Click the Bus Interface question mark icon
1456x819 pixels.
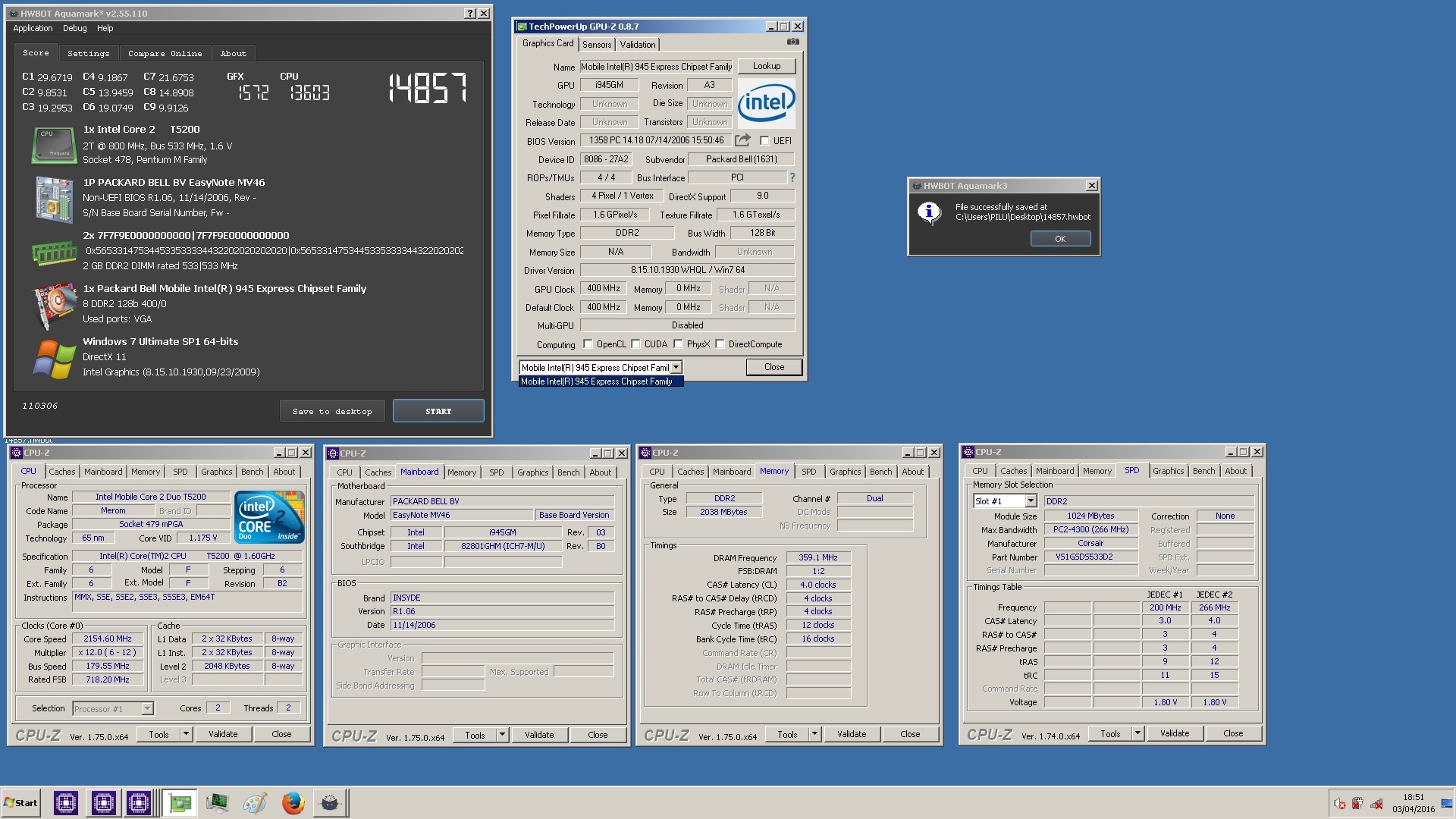point(792,177)
